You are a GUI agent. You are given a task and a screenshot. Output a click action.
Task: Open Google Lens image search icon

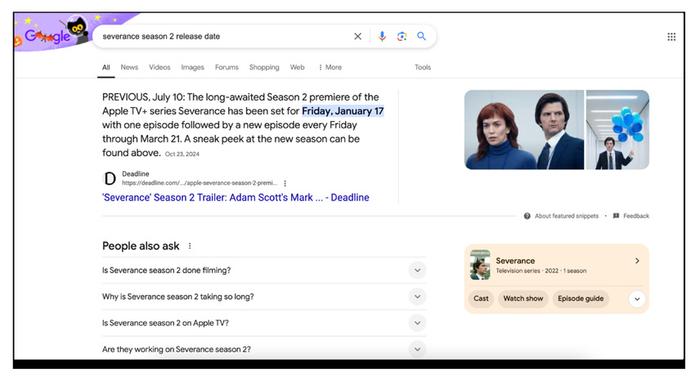(402, 37)
